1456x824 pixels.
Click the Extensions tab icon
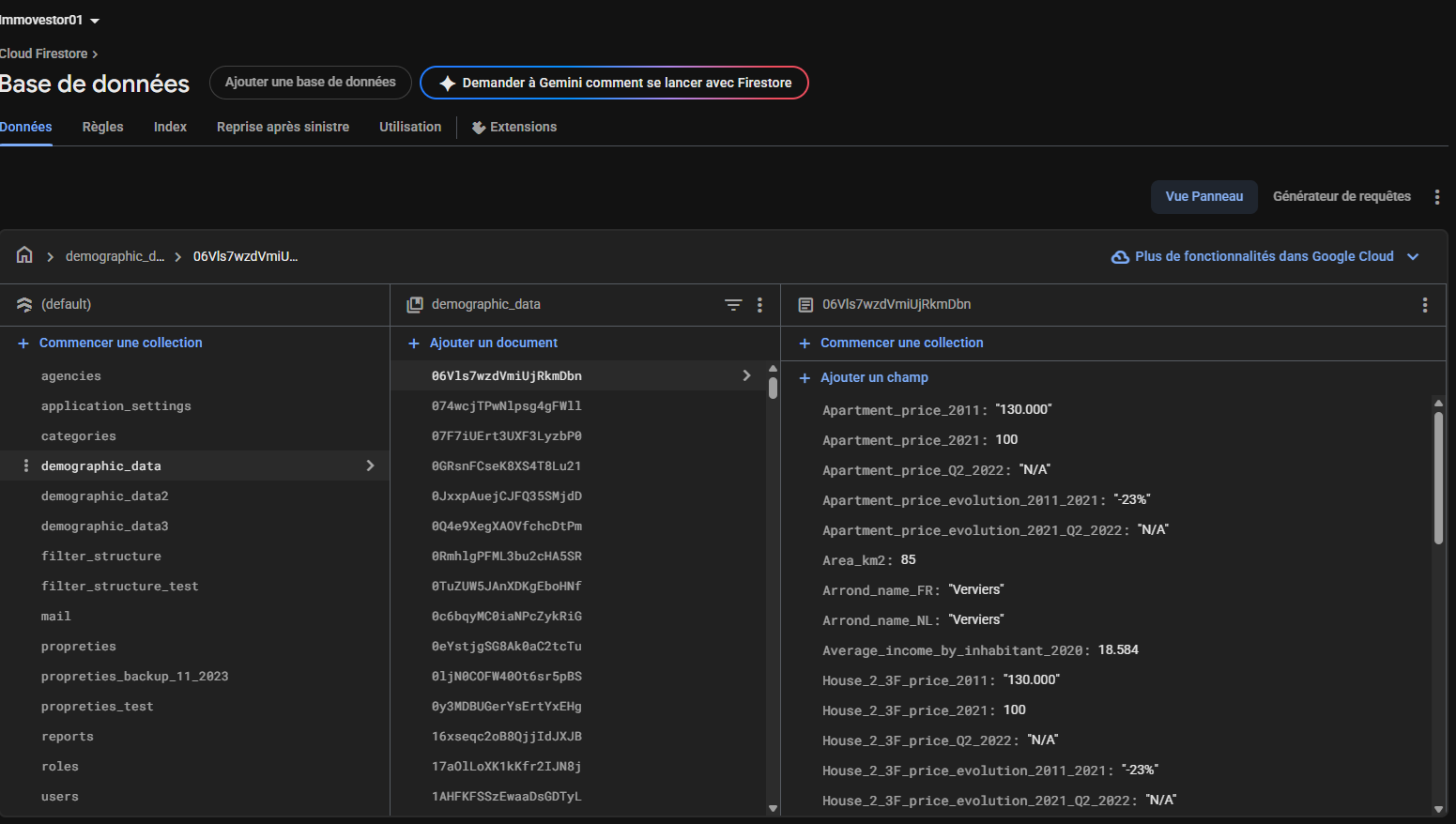click(x=479, y=128)
